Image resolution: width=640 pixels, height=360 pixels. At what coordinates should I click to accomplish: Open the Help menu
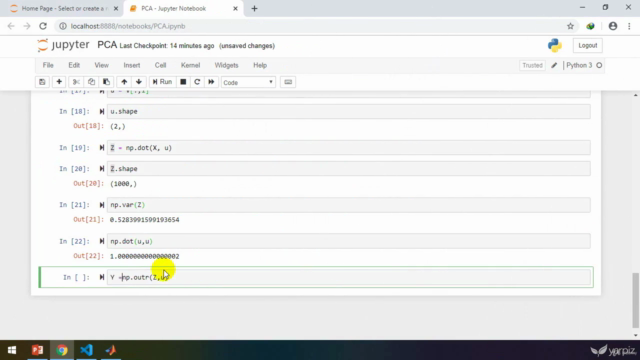pyautogui.click(x=260, y=65)
